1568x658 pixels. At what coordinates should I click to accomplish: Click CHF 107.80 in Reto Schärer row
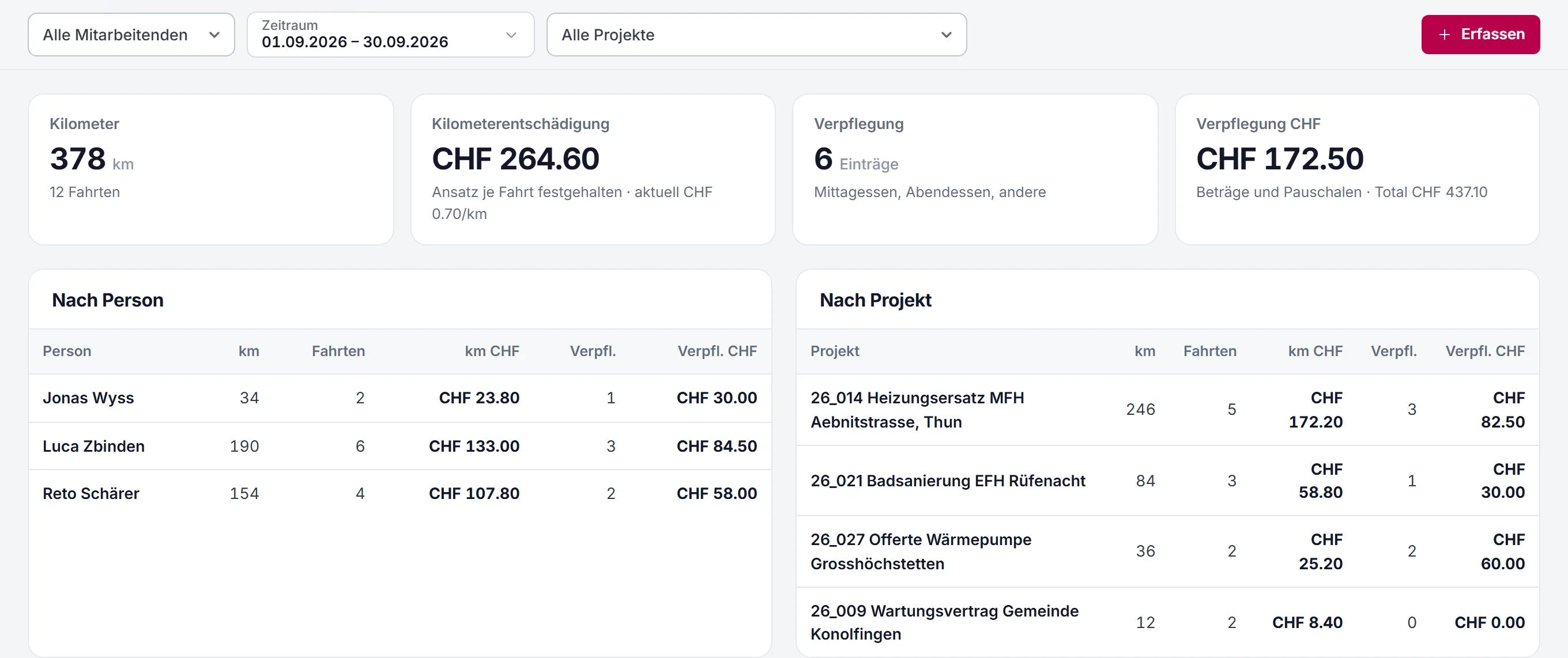click(474, 493)
